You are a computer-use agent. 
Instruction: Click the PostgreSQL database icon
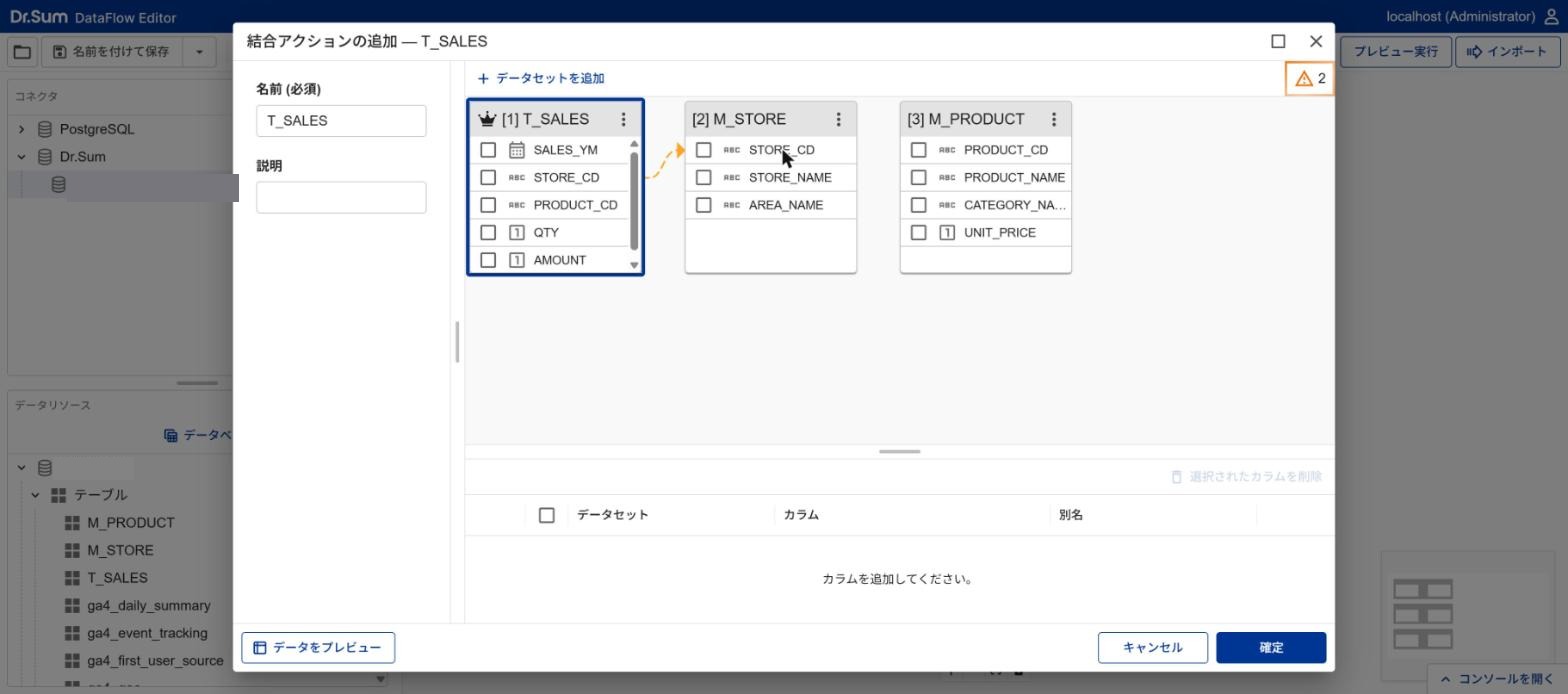coord(45,129)
